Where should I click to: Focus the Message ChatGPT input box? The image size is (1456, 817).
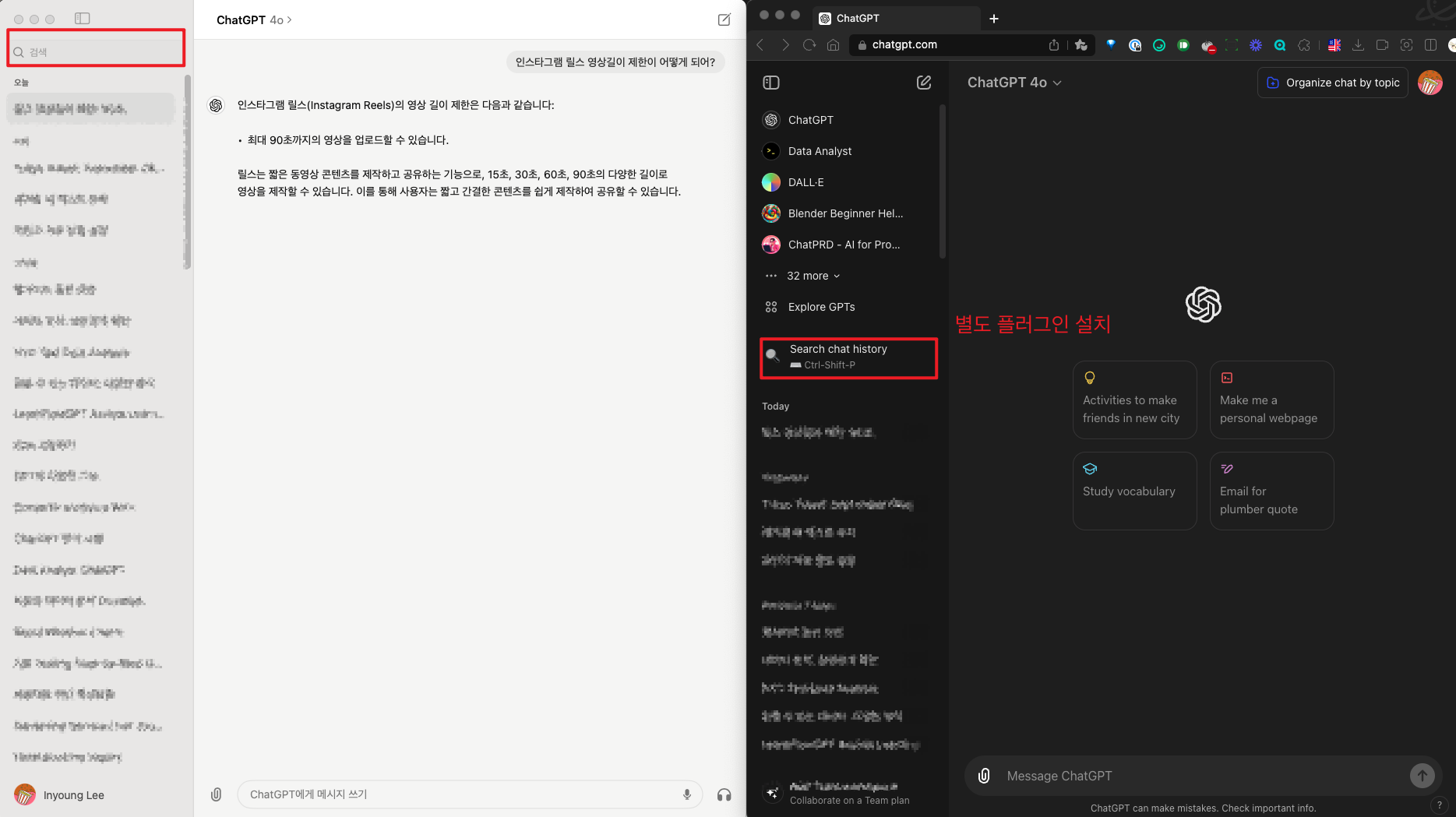coord(1204,776)
